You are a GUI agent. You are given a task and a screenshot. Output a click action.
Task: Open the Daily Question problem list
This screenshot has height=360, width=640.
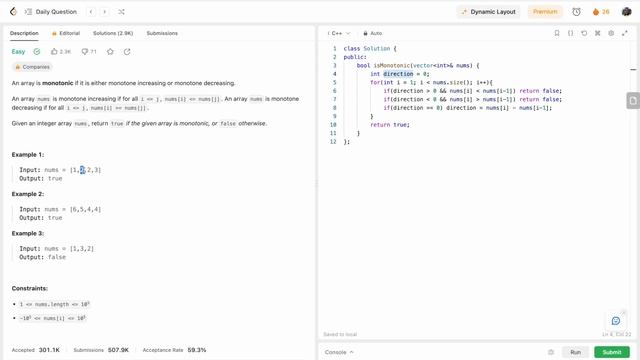51,12
